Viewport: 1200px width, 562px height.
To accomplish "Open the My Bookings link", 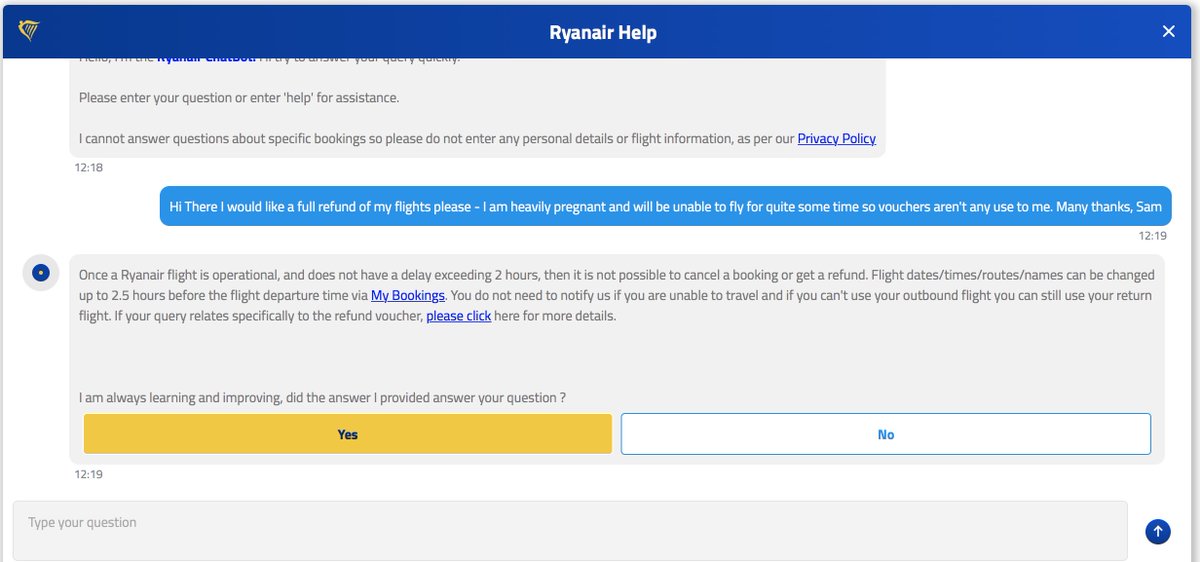I will (x=408, y=295).
